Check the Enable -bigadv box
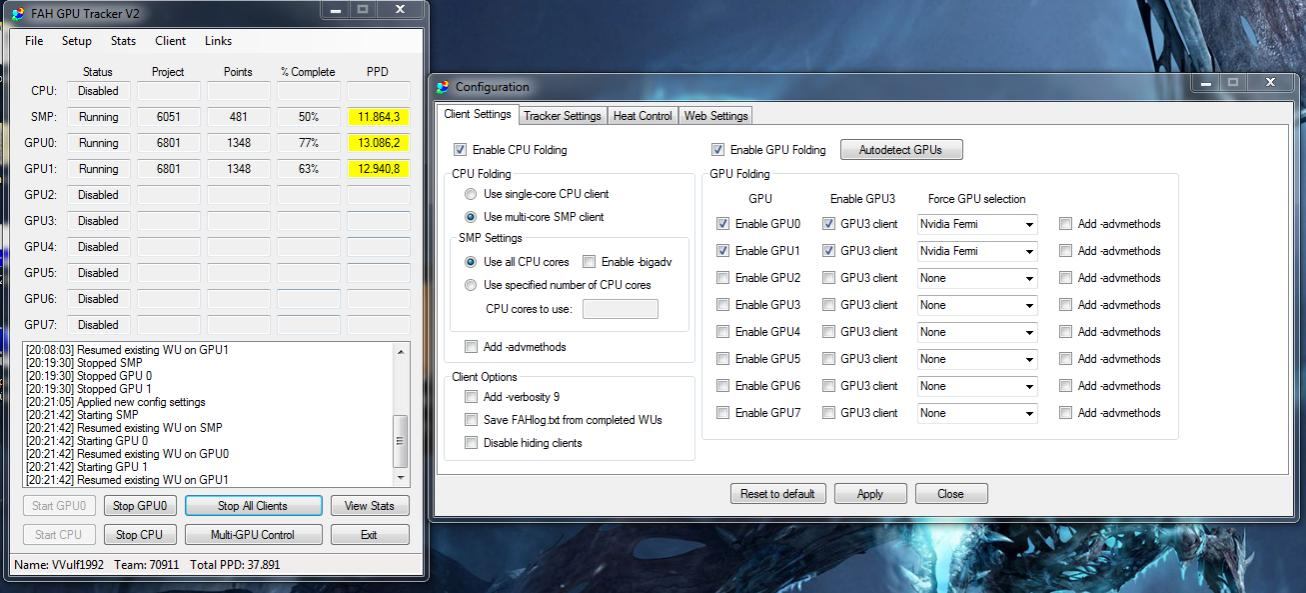This screenshot has height=593, width=1306. pyautogui.click(x=589, y=262)
